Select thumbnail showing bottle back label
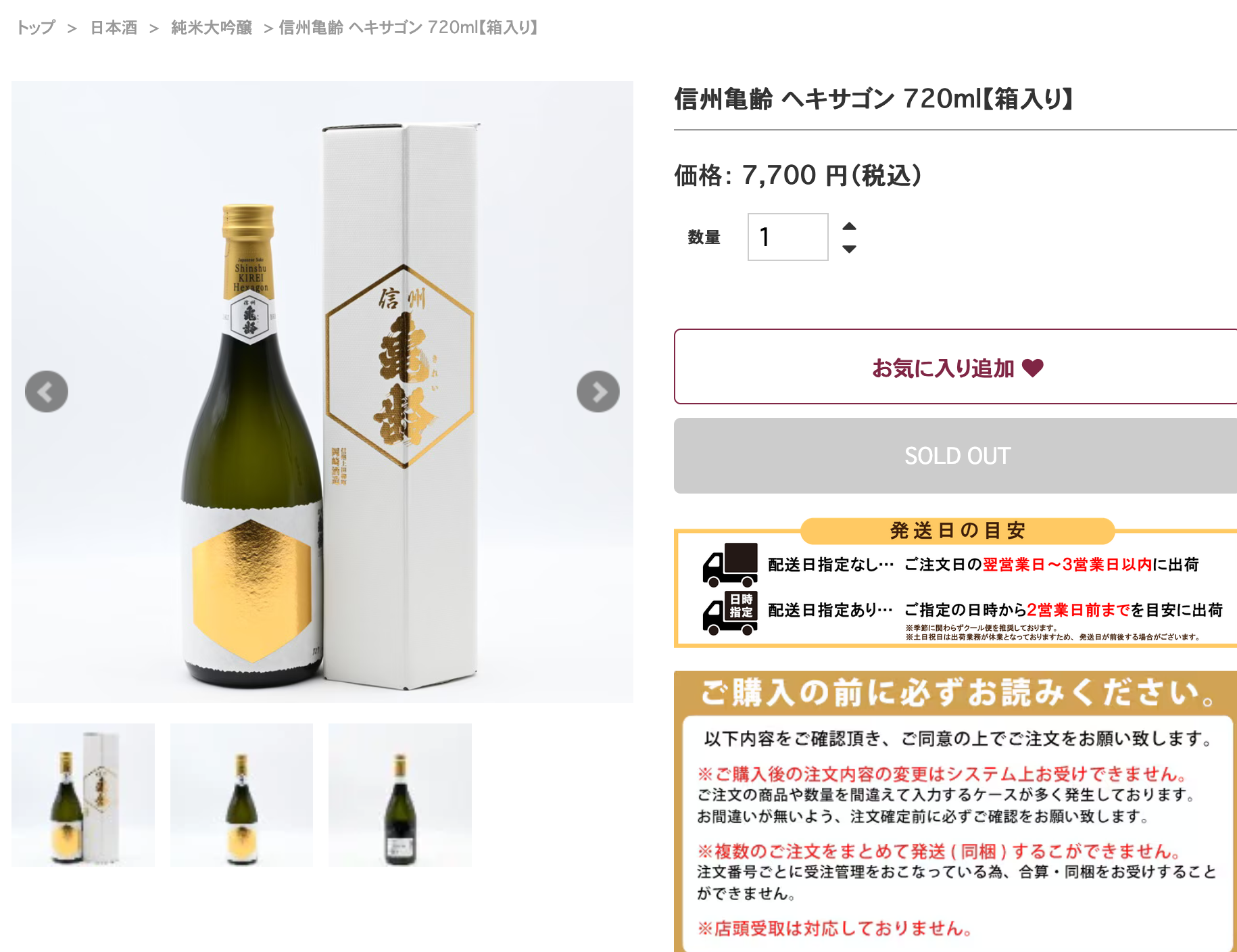Viewport: 1237px width, 952px height. pos(400,795)
